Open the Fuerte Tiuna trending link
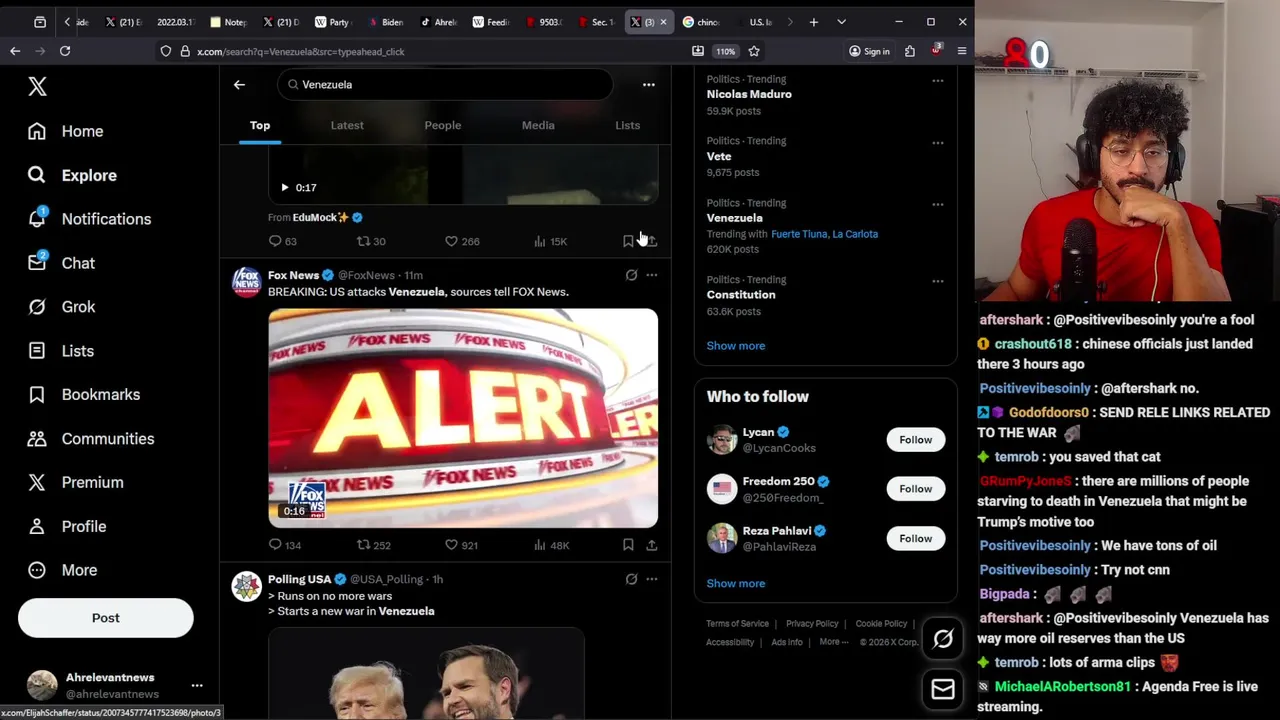Image resolution: width=1280 pixels, height=720 pixels. click(799, 234)
